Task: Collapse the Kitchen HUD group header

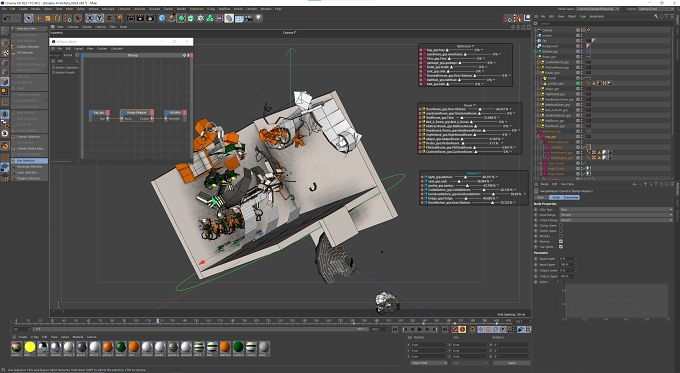Action: (473, 173)
